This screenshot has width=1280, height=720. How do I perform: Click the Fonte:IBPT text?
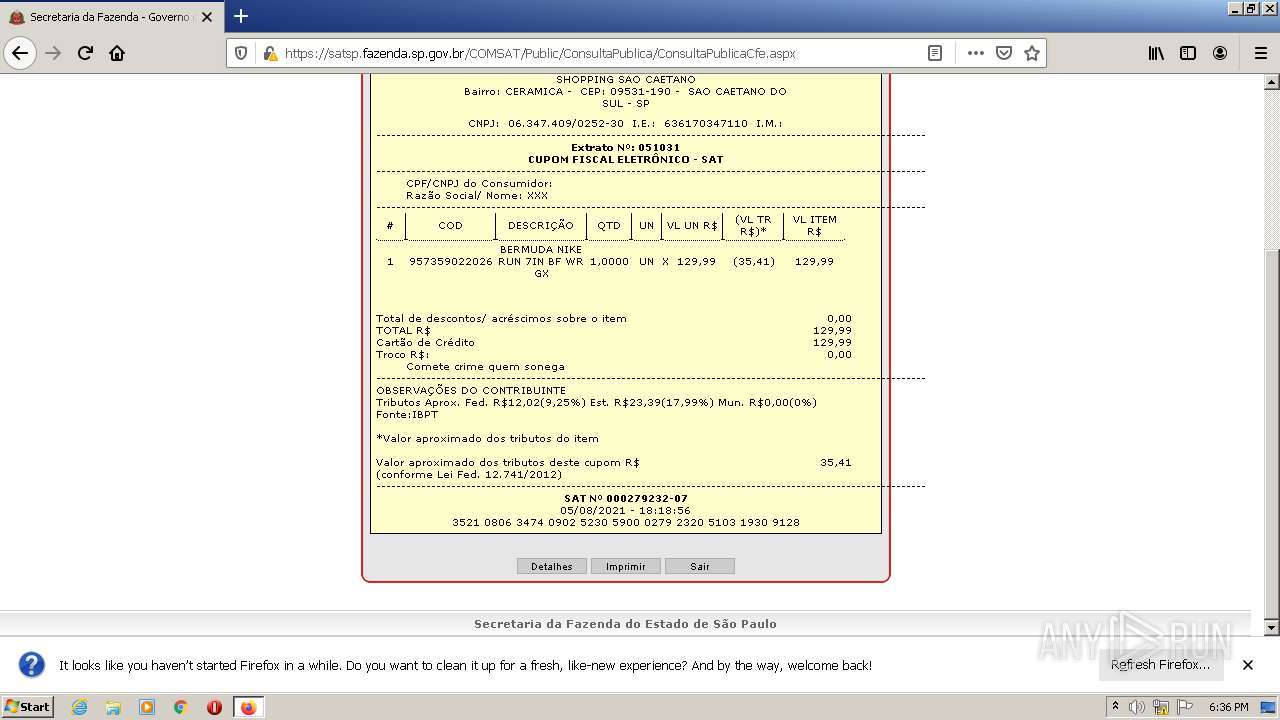(407, 414)
